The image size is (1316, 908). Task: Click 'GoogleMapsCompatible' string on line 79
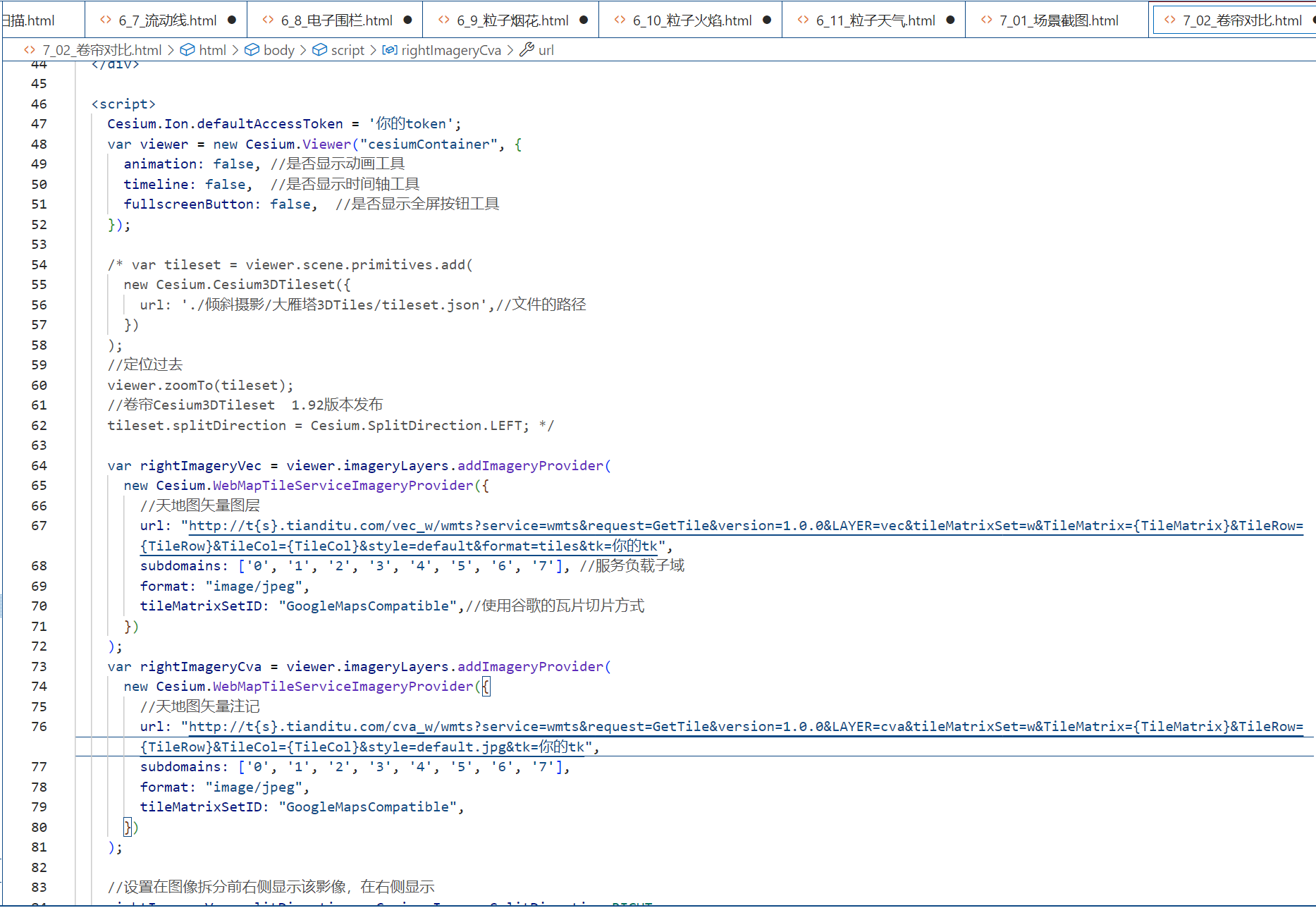click(x=367, y=807)
